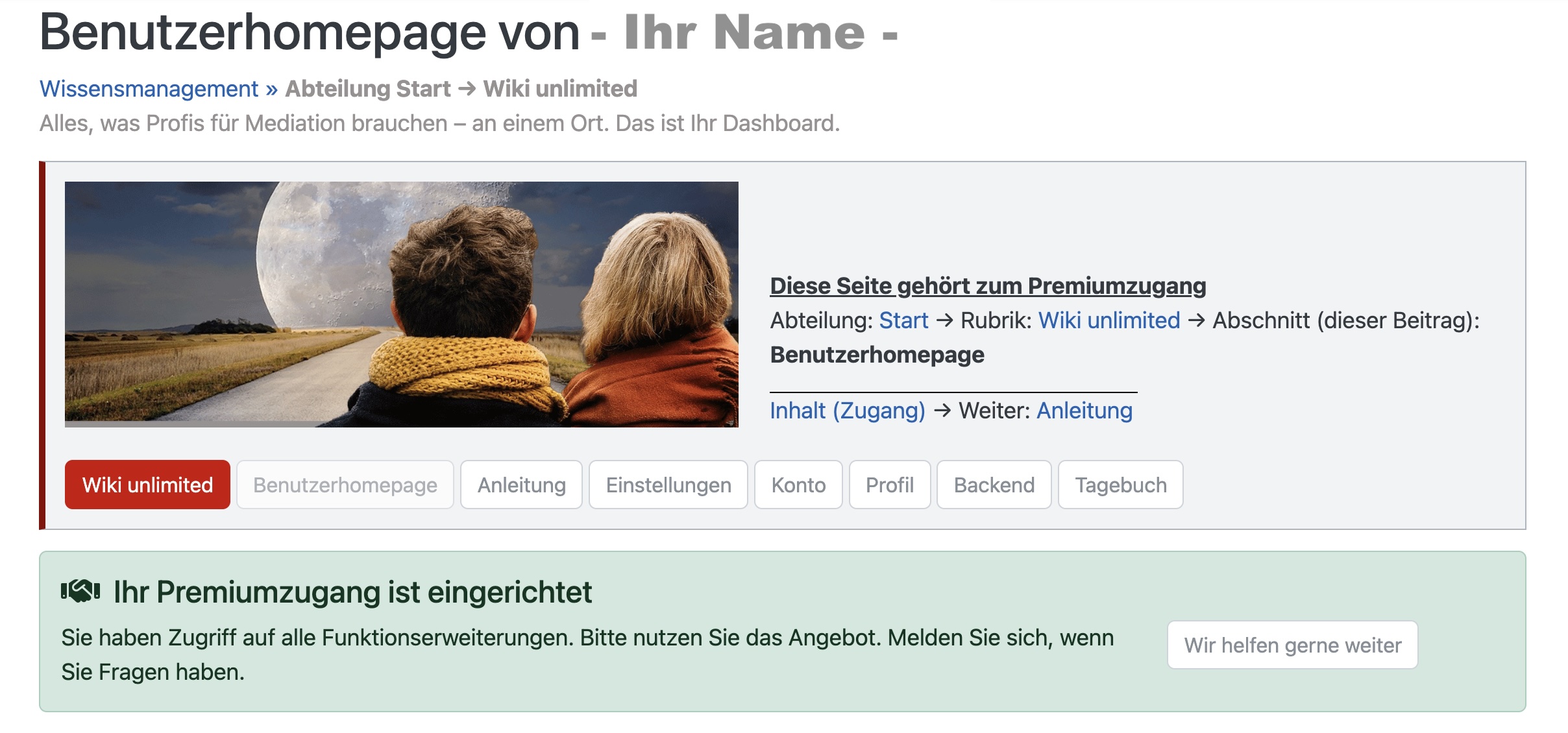The height and width of the screenshot is (733, 1568).
Task: Open the Wissensmanagement breadcrumb link
Action: coord(149,89)
